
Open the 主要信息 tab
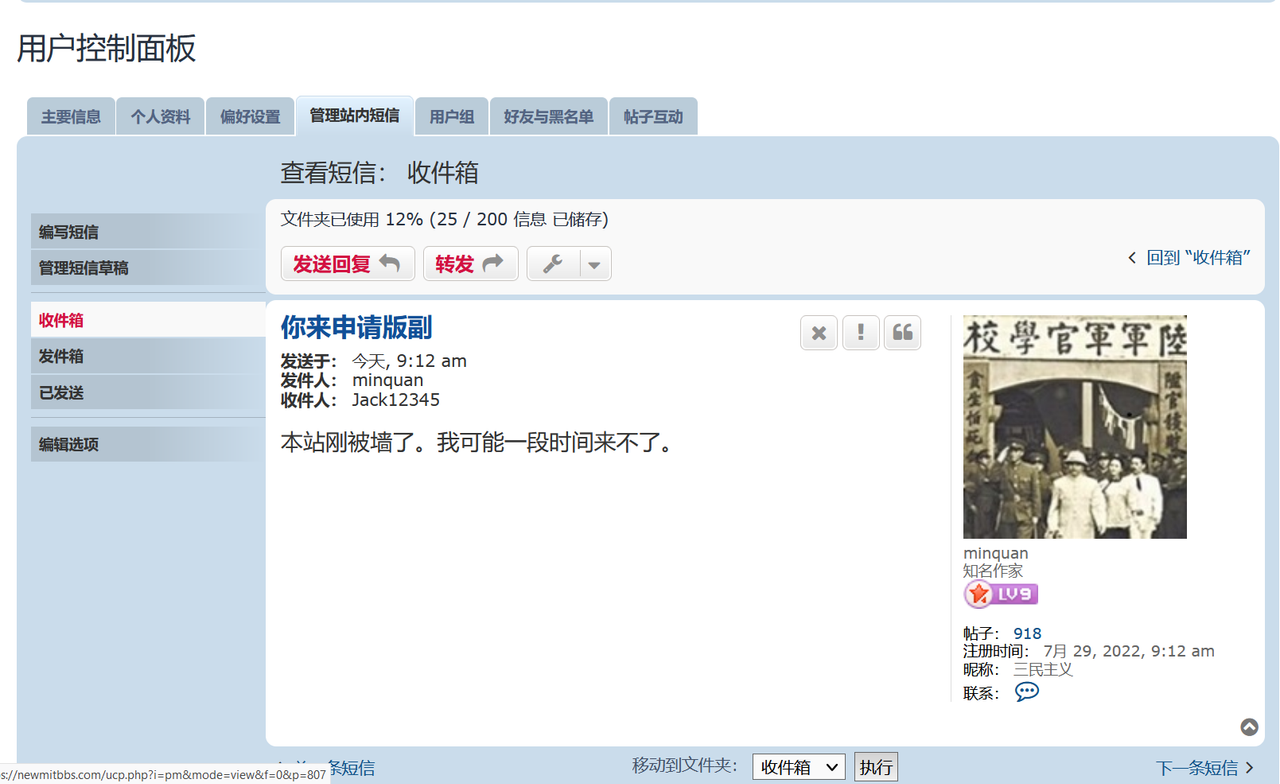click(x=71, y=116)
